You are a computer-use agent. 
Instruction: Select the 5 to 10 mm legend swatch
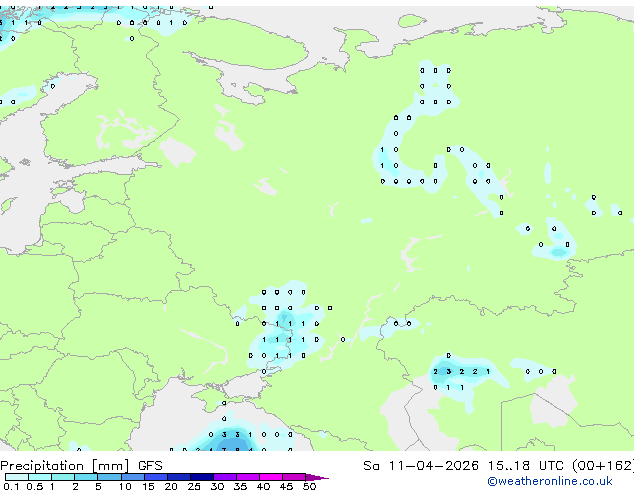109,477
